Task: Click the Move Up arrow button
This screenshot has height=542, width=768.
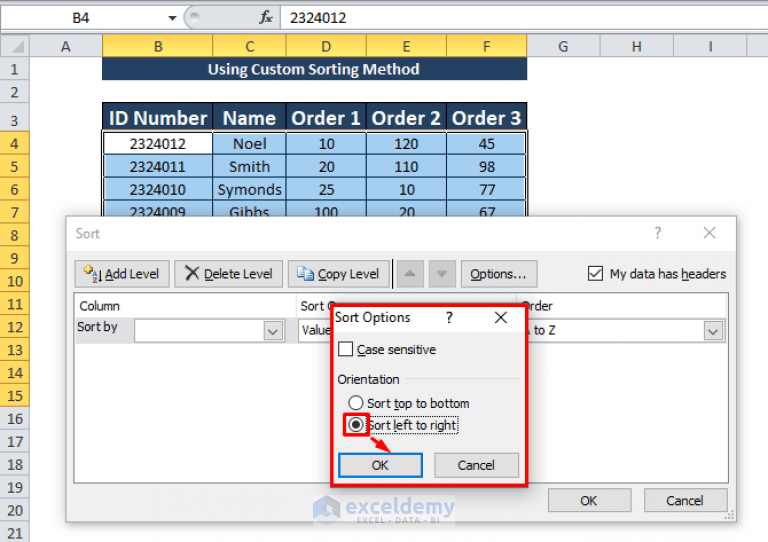Action: click(x=410, y=274)
